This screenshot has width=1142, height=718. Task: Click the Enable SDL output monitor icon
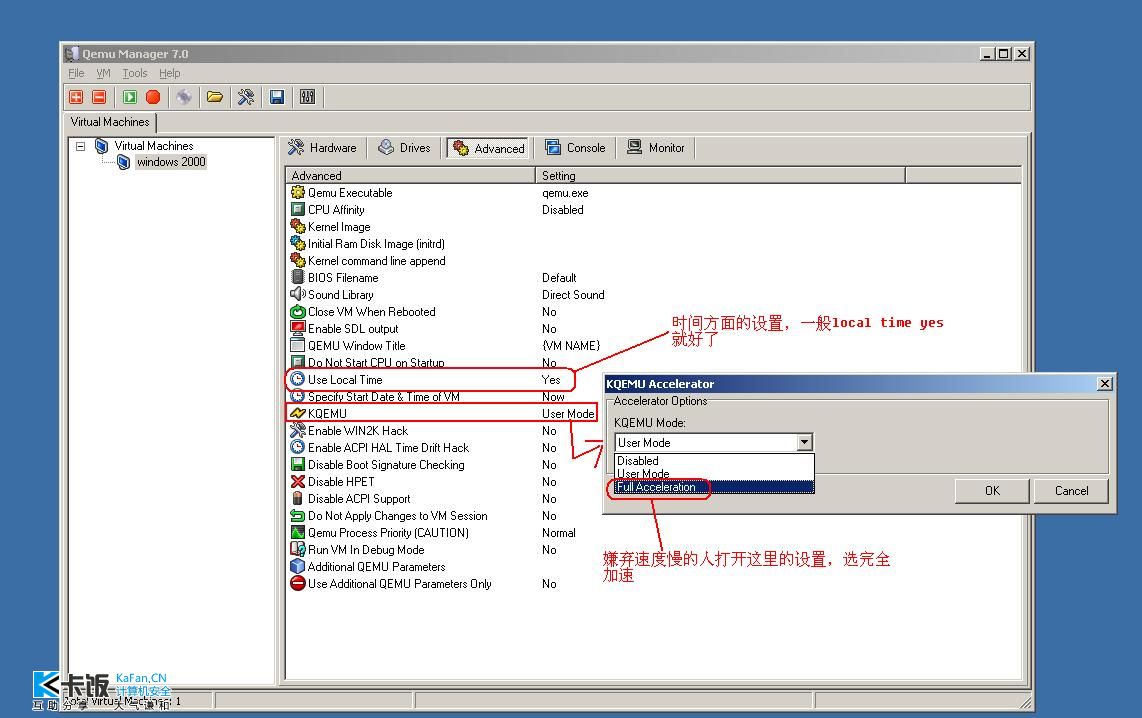point(298,328)
